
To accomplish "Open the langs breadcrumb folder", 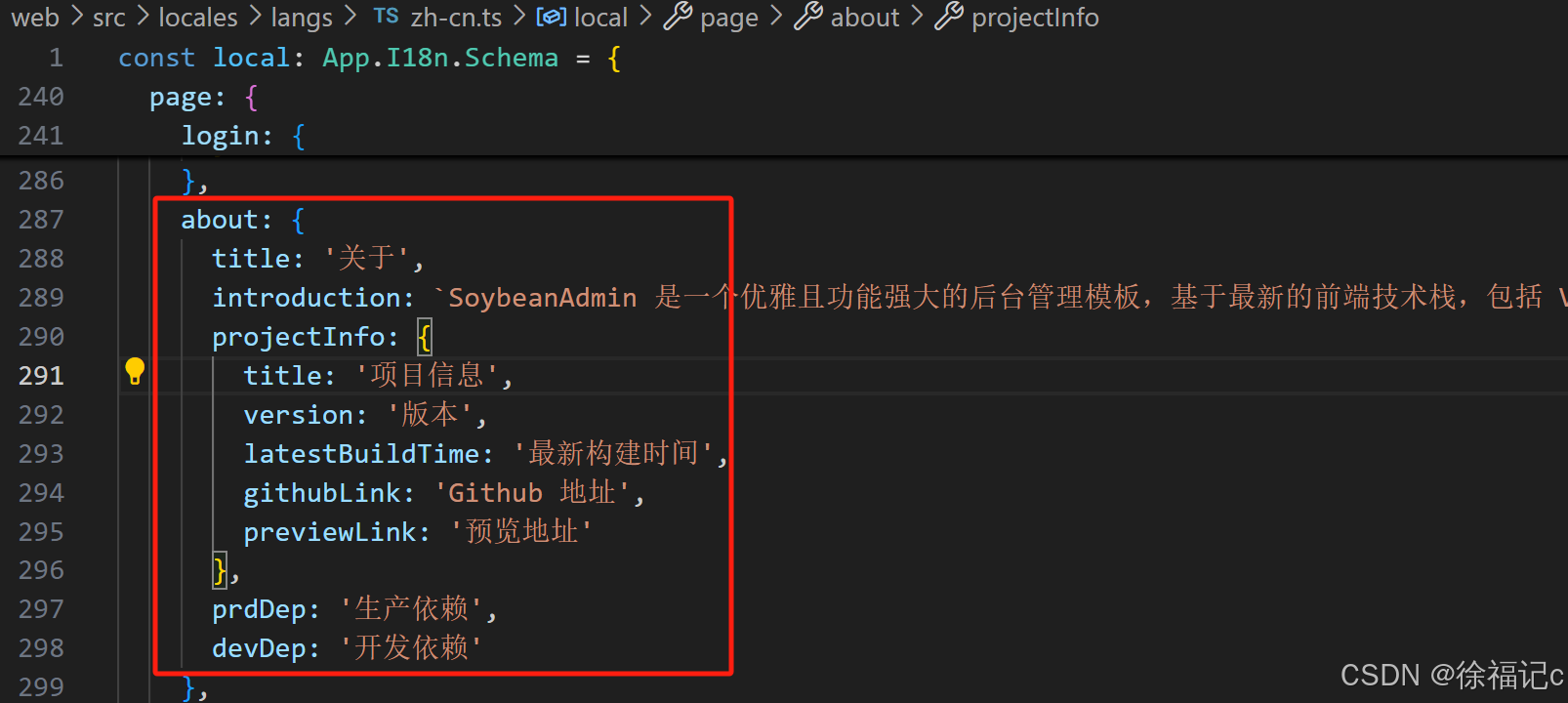I will pyautogui.click(x=302, y=18).
